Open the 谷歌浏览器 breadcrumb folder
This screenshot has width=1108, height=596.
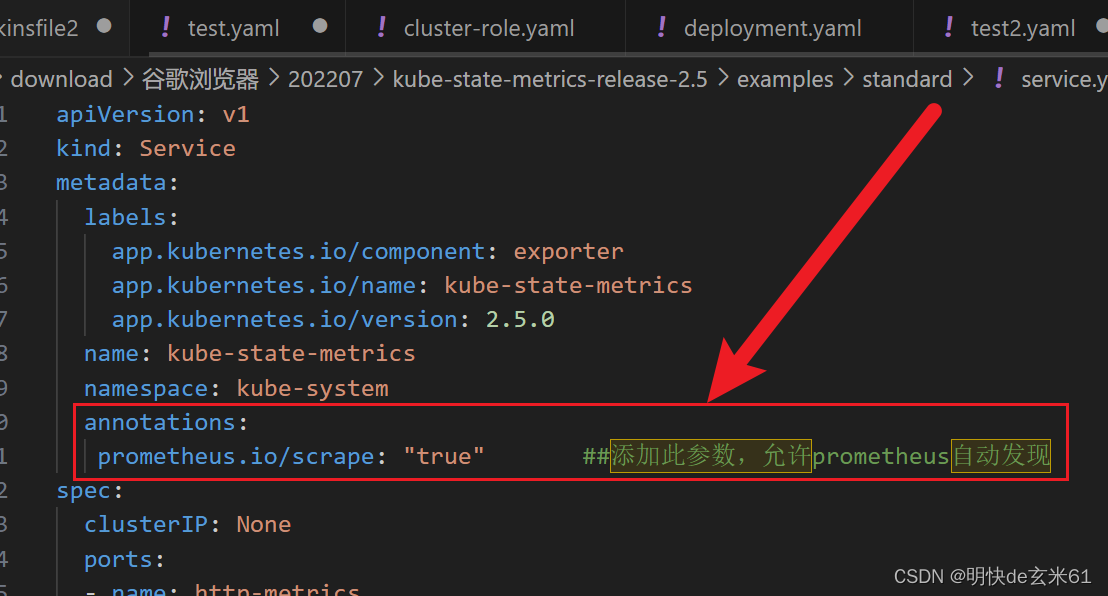(x=201, y=79)
